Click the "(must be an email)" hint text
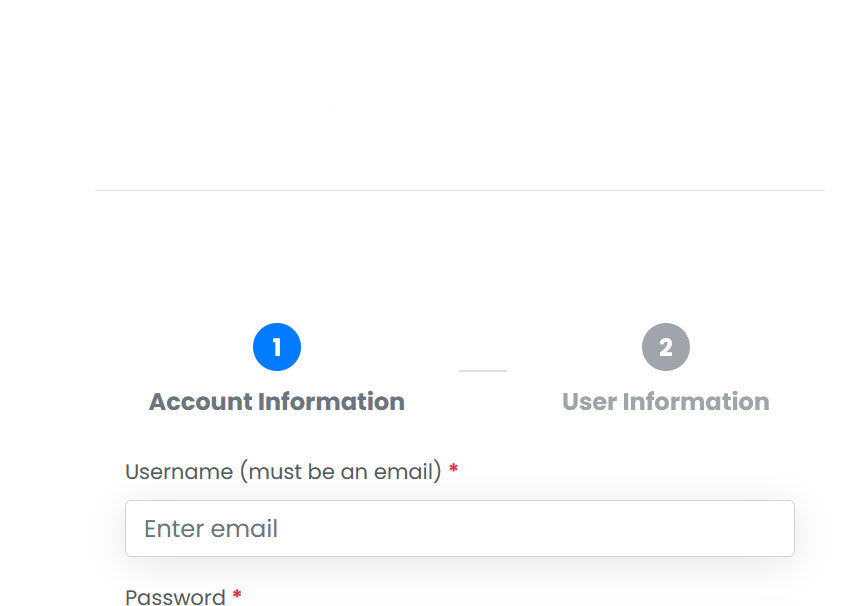The image size is (858, 606). (x=340, y=471)
